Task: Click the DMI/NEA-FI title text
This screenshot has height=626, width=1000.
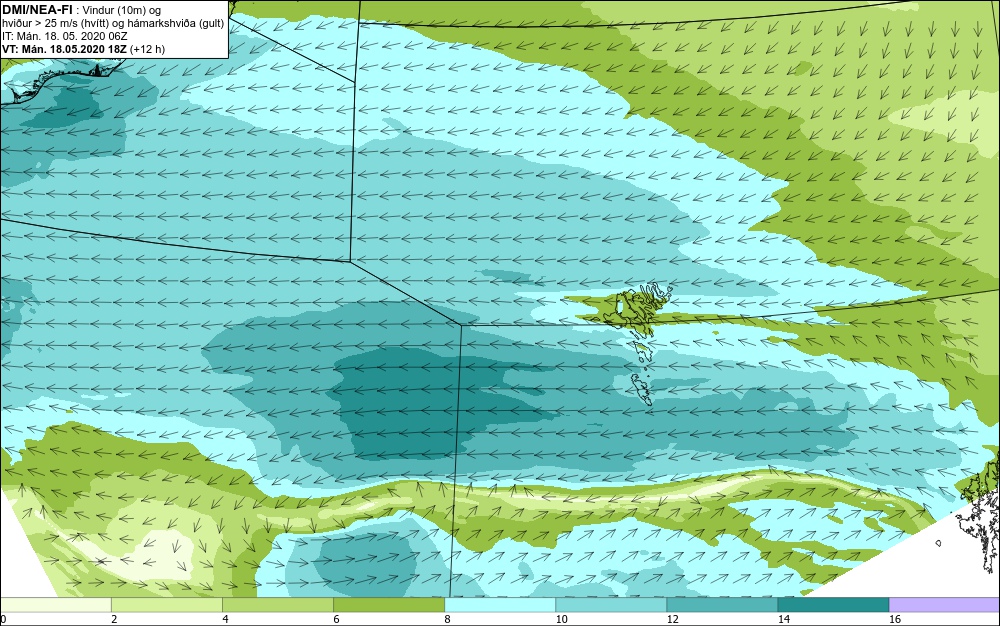Action: (x=37, y=10)
